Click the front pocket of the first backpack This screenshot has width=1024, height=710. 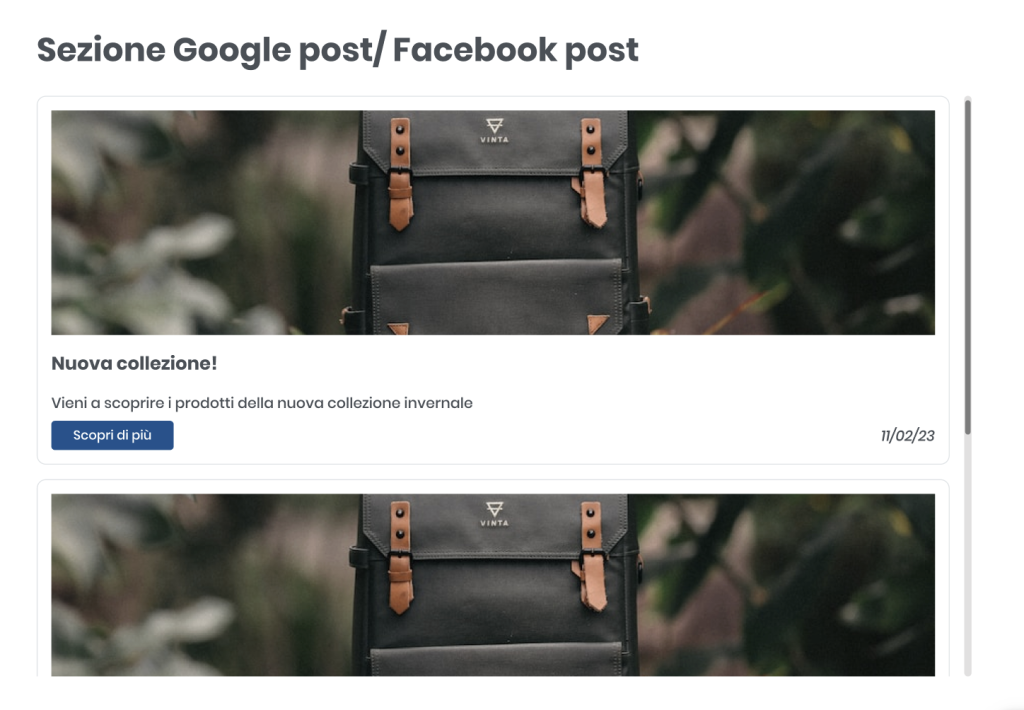(496, 297)
